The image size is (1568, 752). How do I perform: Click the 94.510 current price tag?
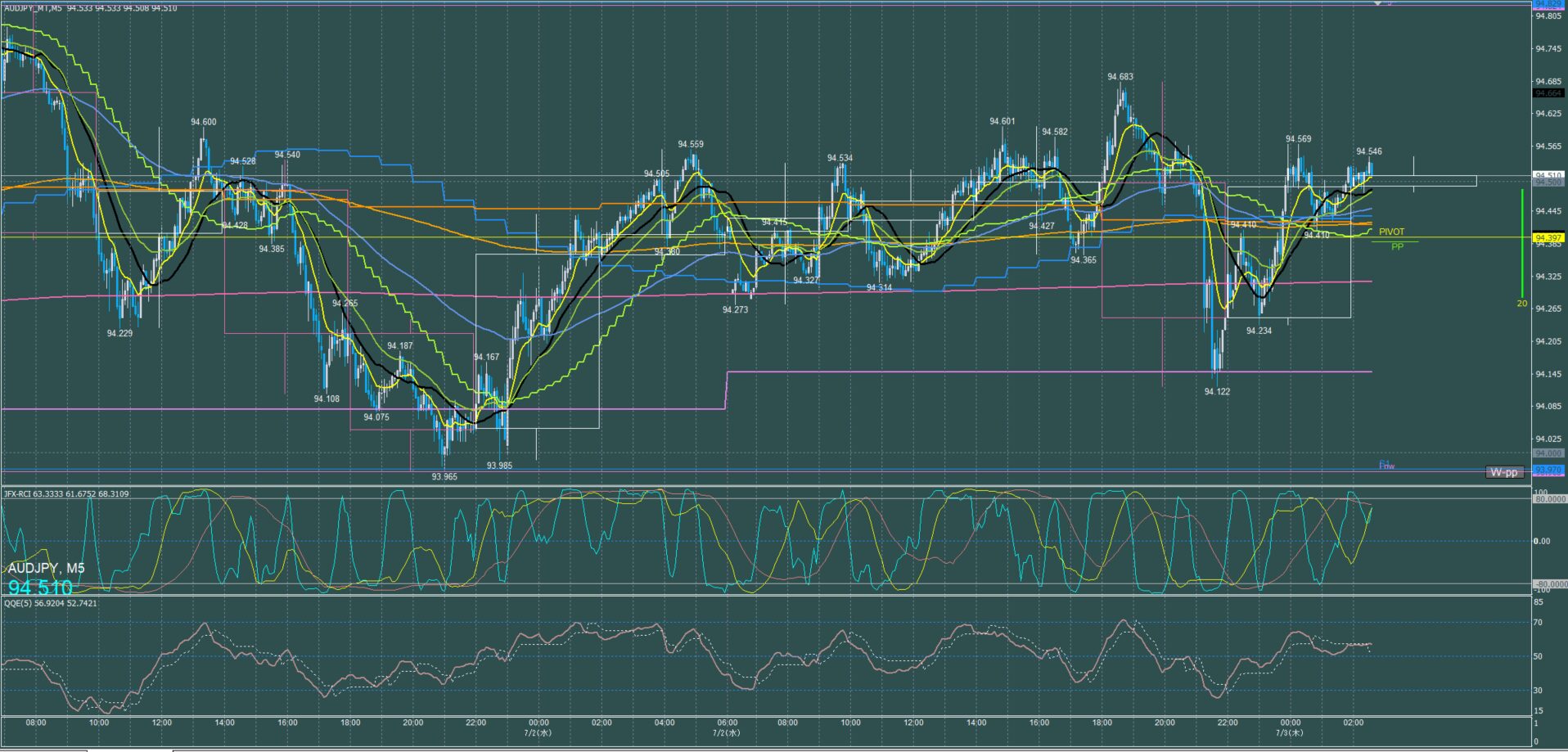[1548, 175]
